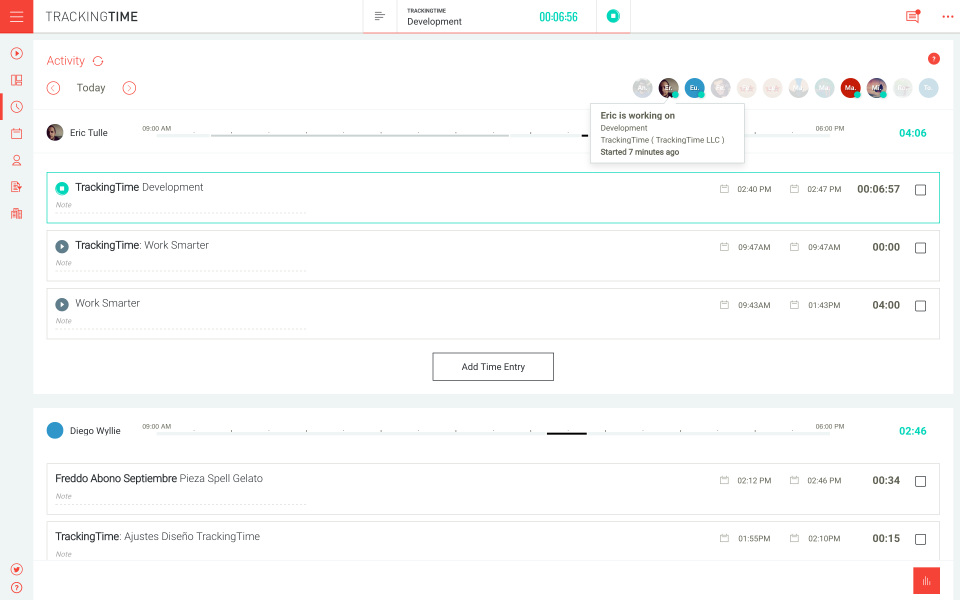
Task: Start timer for TrackingTime: Work Smarter entry
Action: [x=62, y=246]
